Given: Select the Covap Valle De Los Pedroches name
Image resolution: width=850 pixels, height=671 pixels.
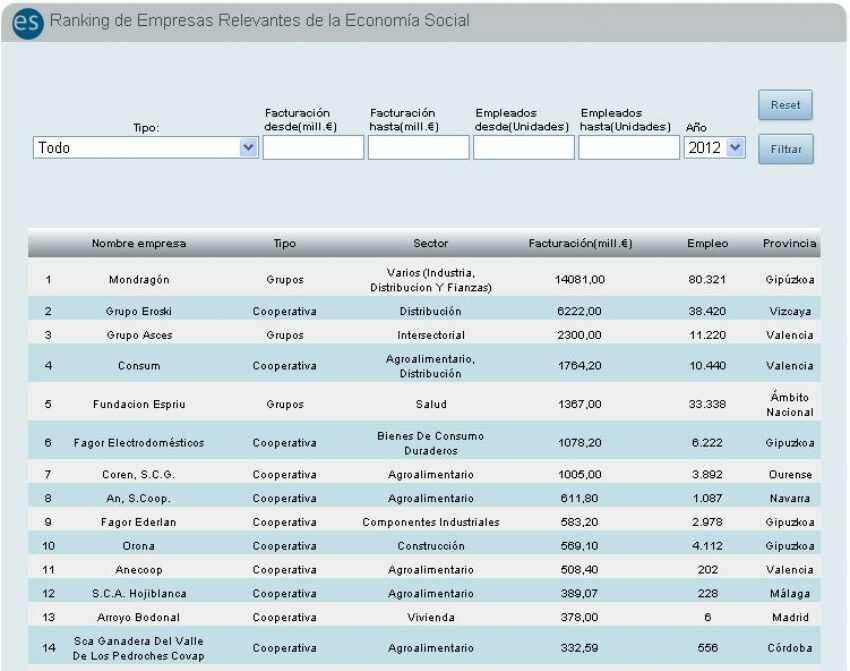Looking at the screenshot, I should click(x=139, y=648).
